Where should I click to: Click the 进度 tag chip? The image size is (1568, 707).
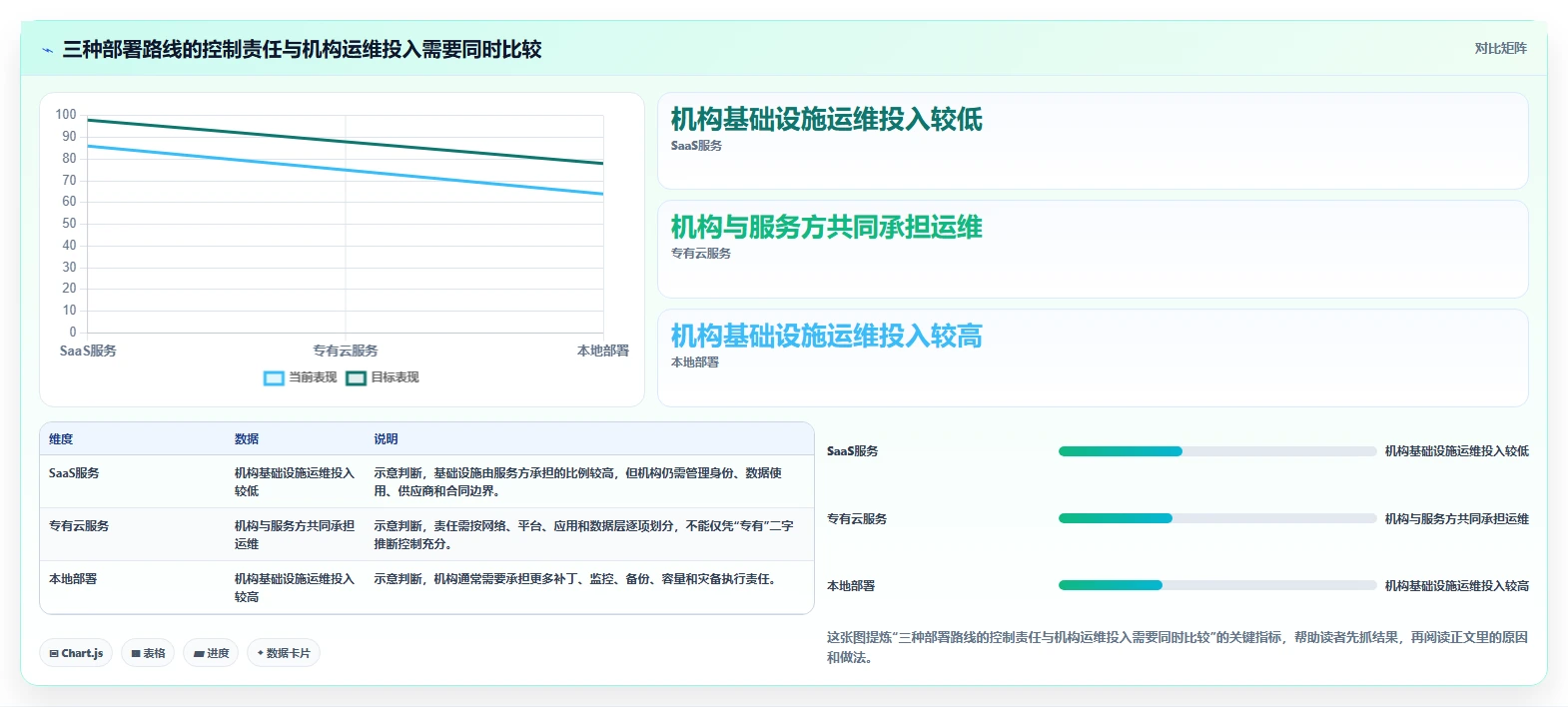(x=211, y=653)
